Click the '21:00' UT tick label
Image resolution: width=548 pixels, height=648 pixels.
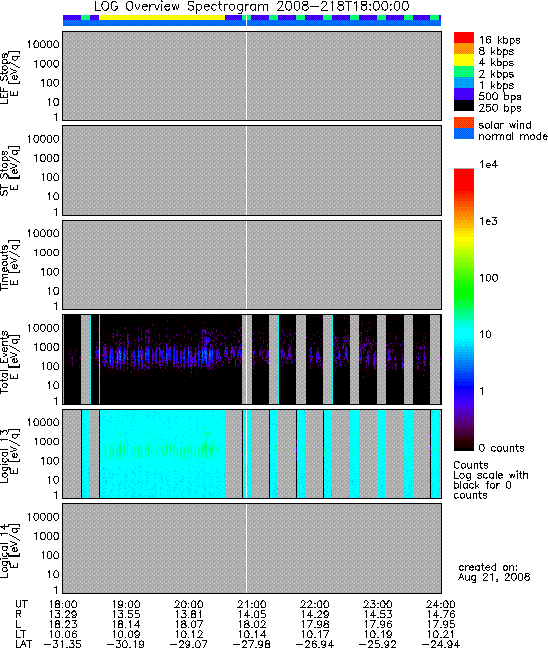click(x=252, y=605)
